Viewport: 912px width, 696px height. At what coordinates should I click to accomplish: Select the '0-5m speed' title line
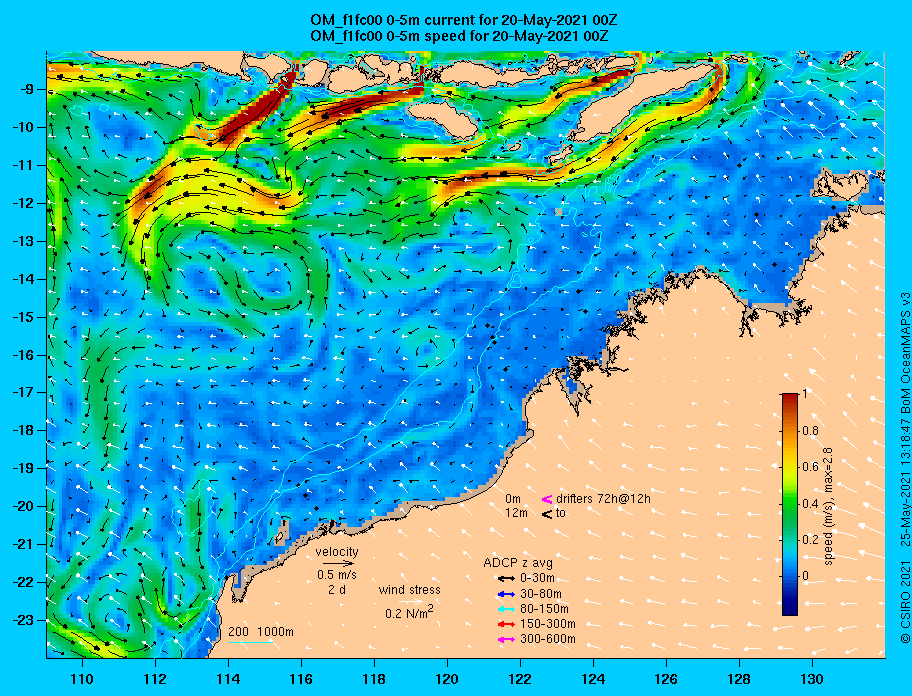(x=459, y=35)
